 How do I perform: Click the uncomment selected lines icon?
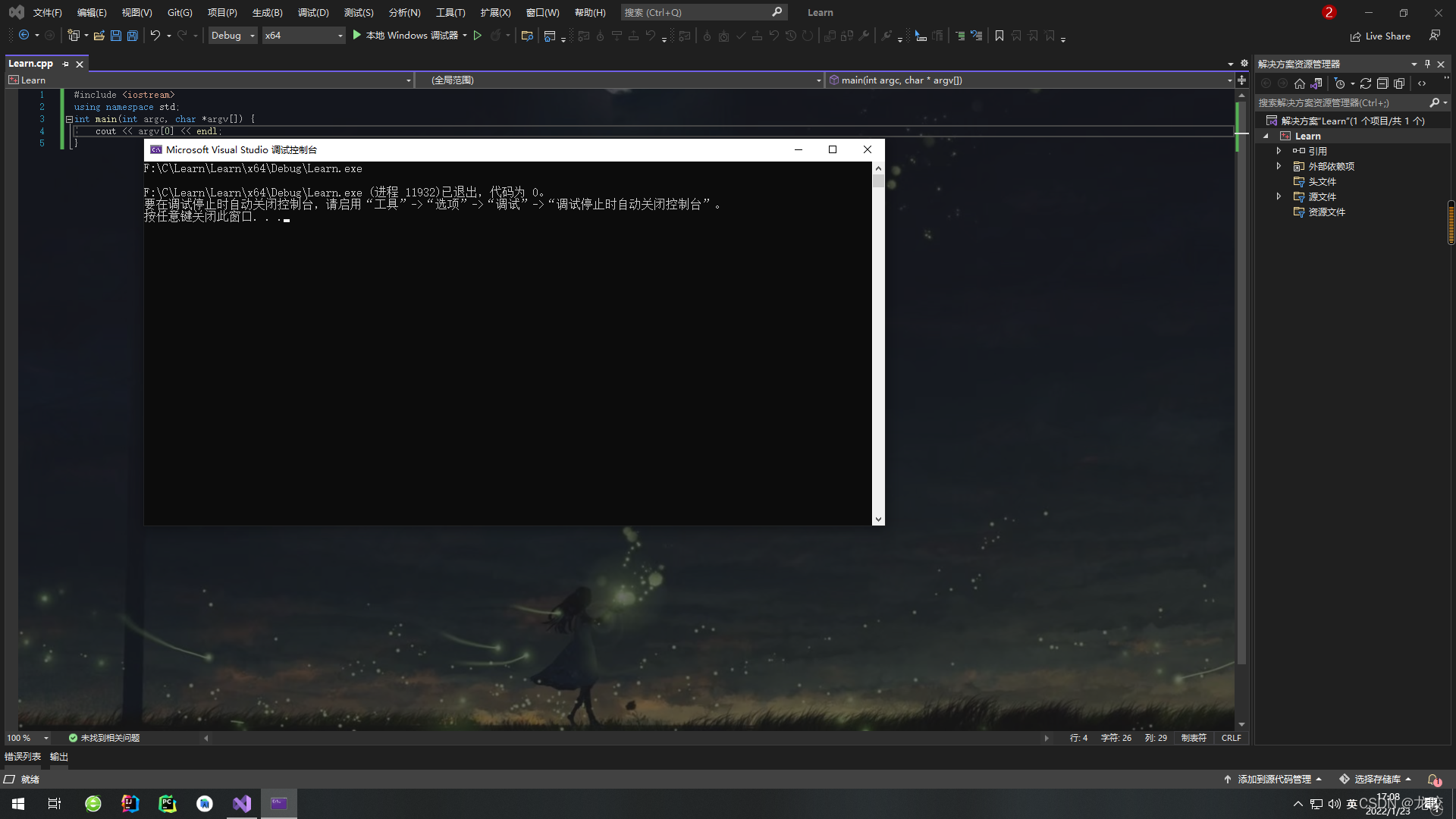point(977,36)
